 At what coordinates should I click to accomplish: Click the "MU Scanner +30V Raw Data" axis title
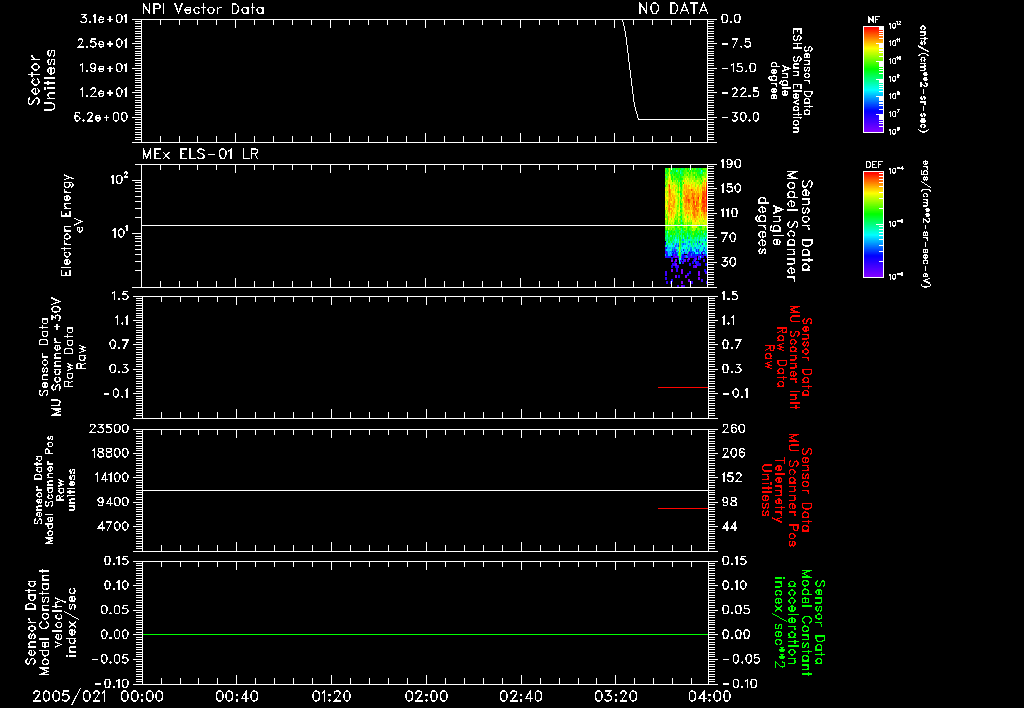point(62,357)
